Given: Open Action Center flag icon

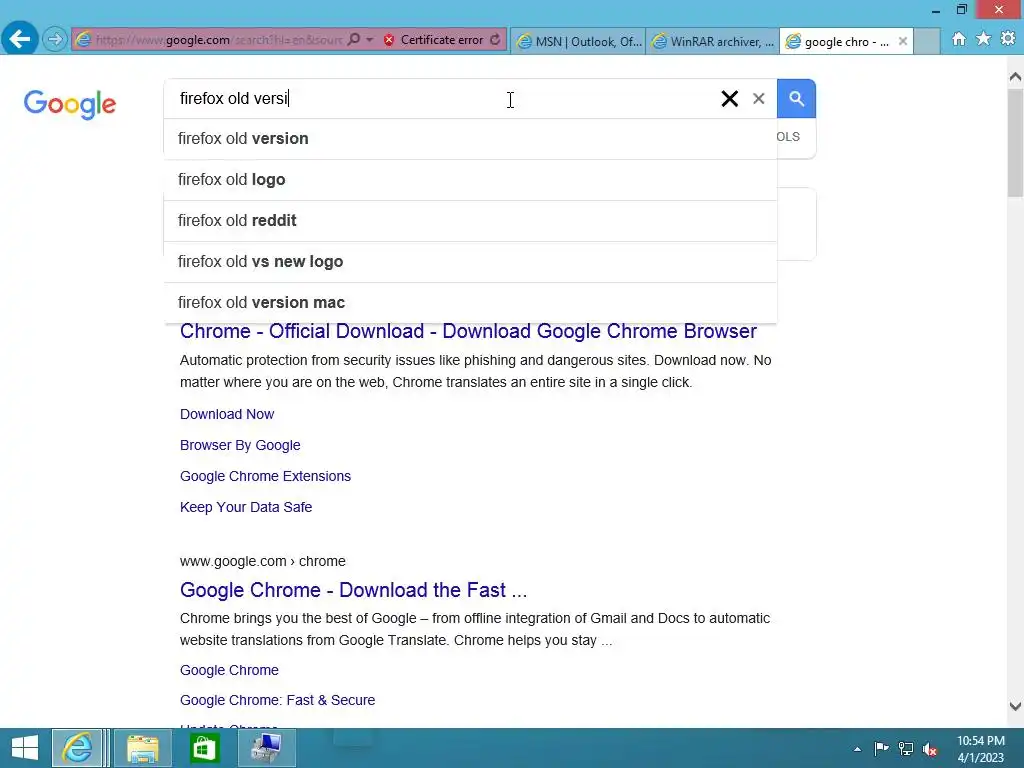Looking at the screenshot, I should point(881,748).
